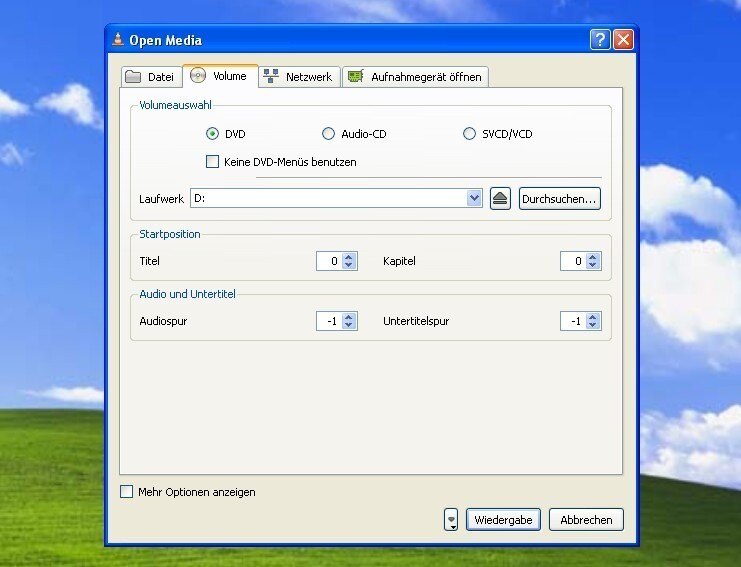The width and height of the screenshot is (741, 567).
Task: Expand the Laufwerk drive dropdown
Action: tap(474, 199)
